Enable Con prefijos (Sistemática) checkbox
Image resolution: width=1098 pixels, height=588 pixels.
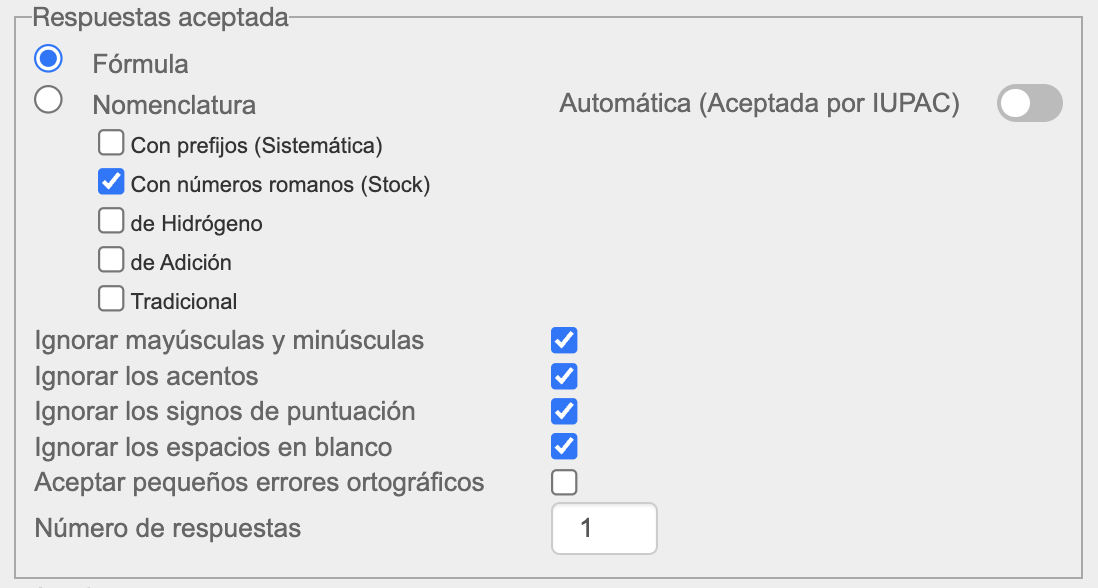tap(111, 144)
